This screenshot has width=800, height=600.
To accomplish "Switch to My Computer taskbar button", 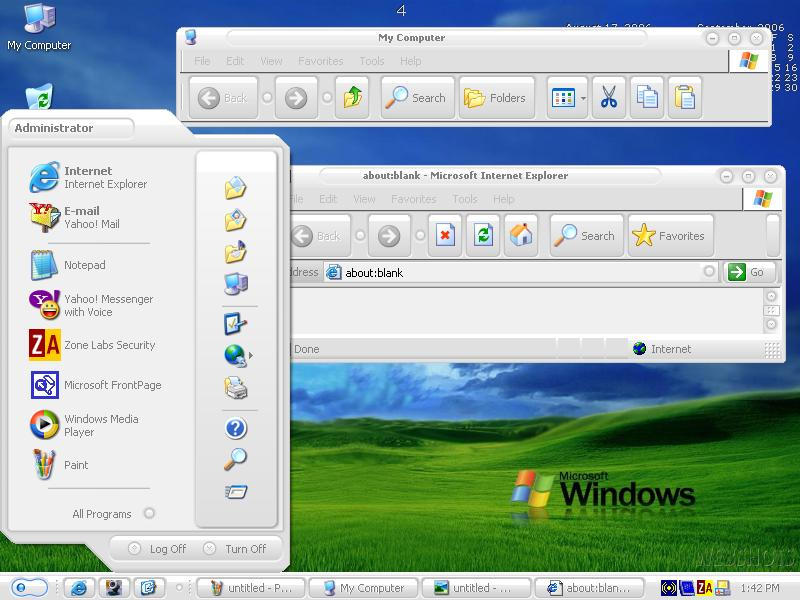I will 363,588.
